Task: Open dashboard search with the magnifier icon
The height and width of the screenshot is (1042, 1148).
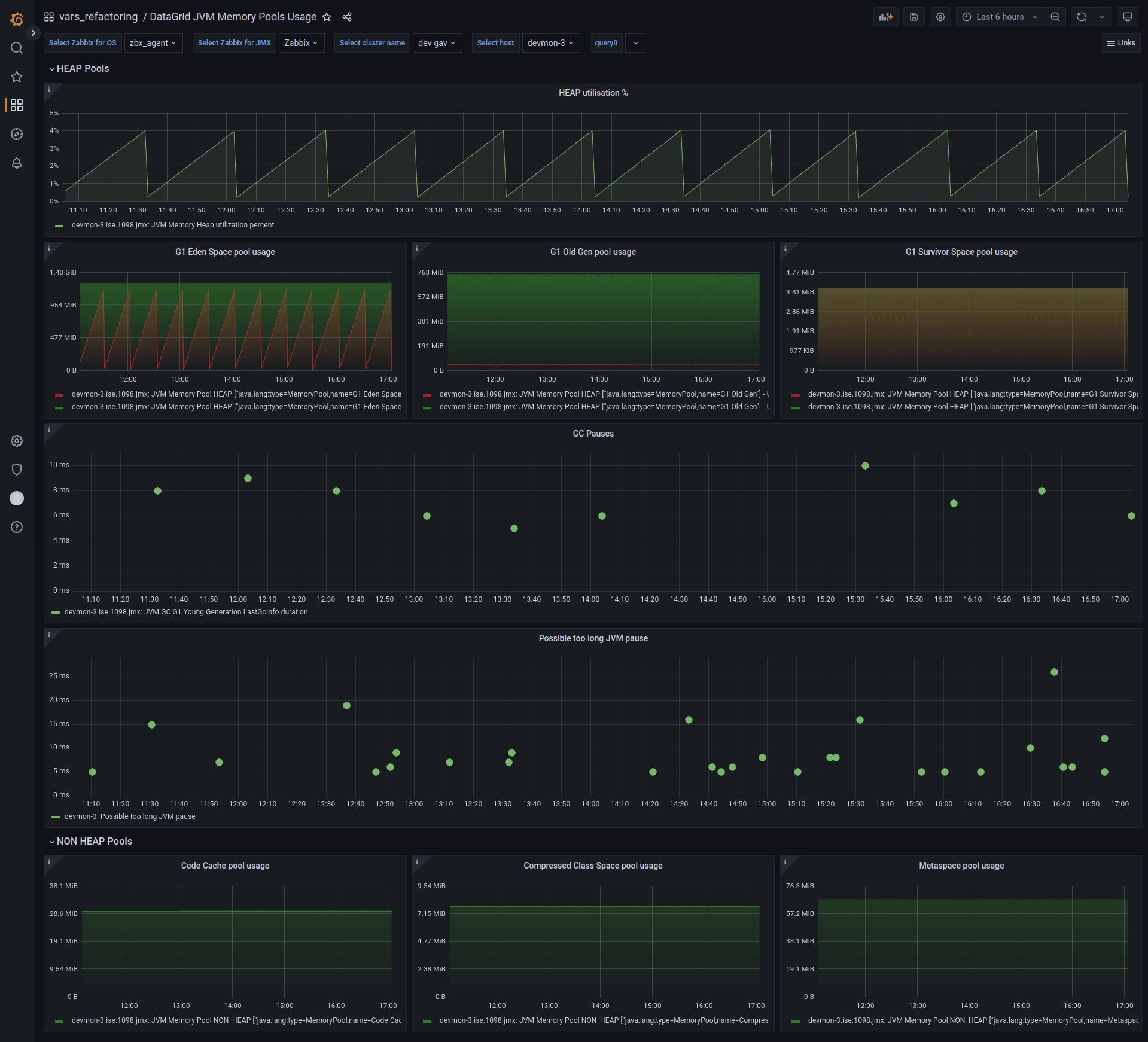Action: coord(16,48)
